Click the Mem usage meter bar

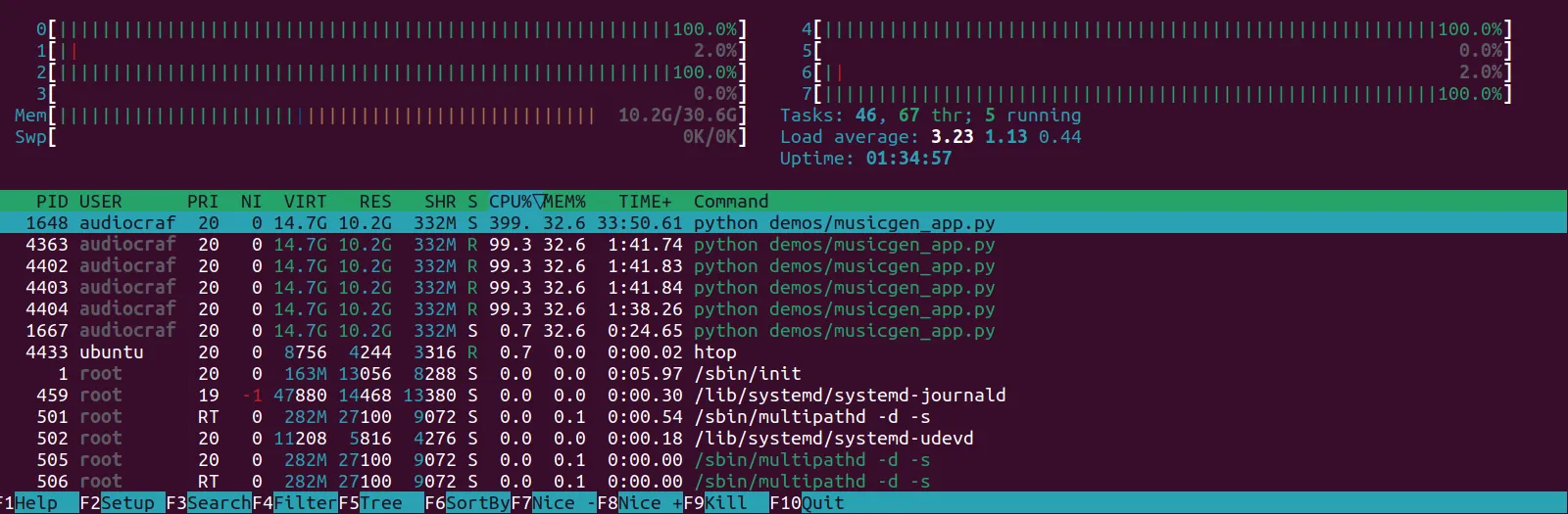[x=381, y=116]
